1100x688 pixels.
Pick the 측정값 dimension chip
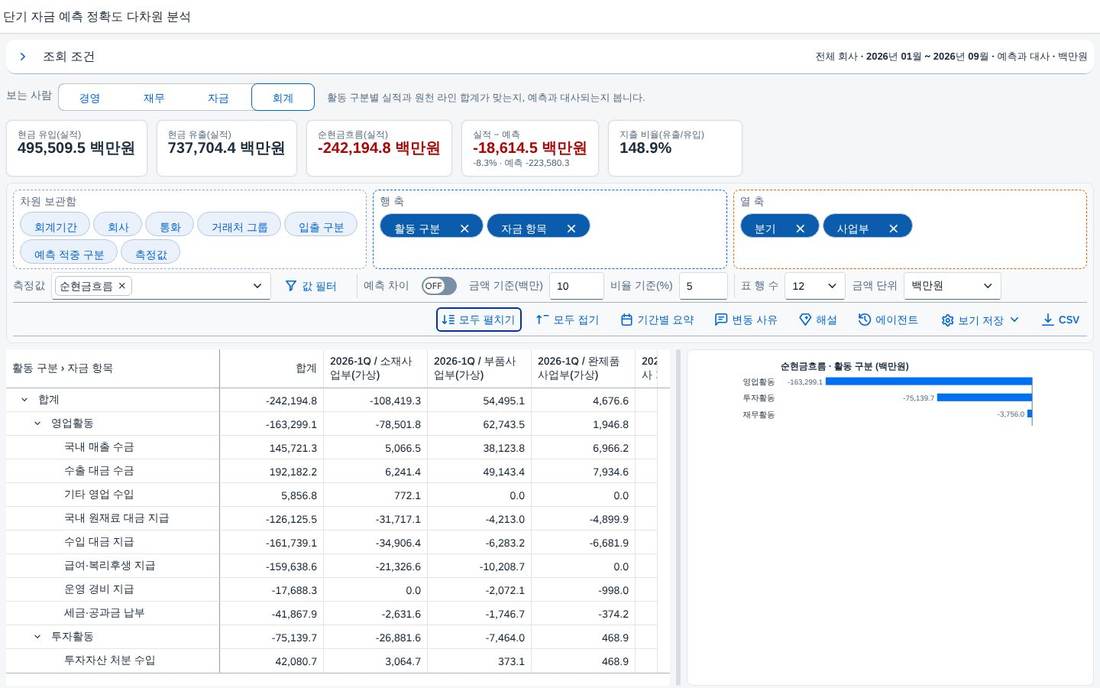(x=151, y=254)
